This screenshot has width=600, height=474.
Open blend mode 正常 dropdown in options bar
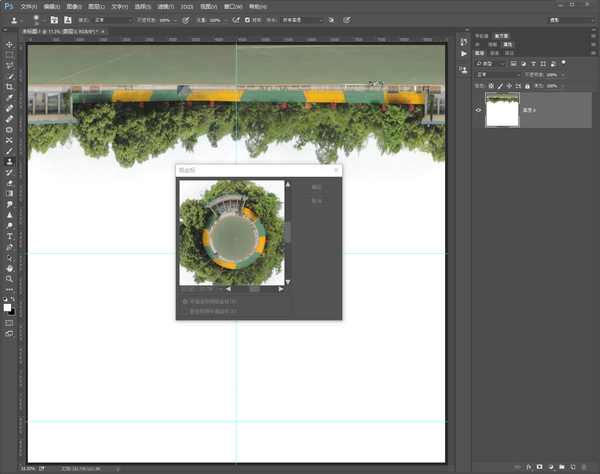[112, 20]
